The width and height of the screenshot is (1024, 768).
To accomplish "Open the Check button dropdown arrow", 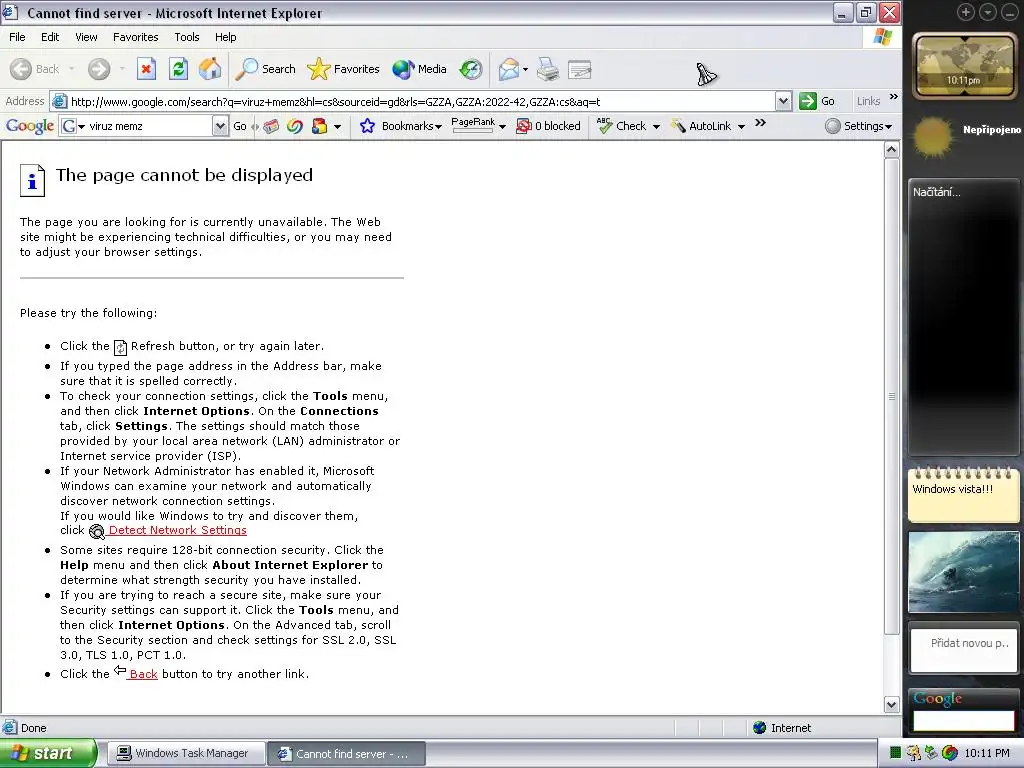I will (x=656, y=127).
